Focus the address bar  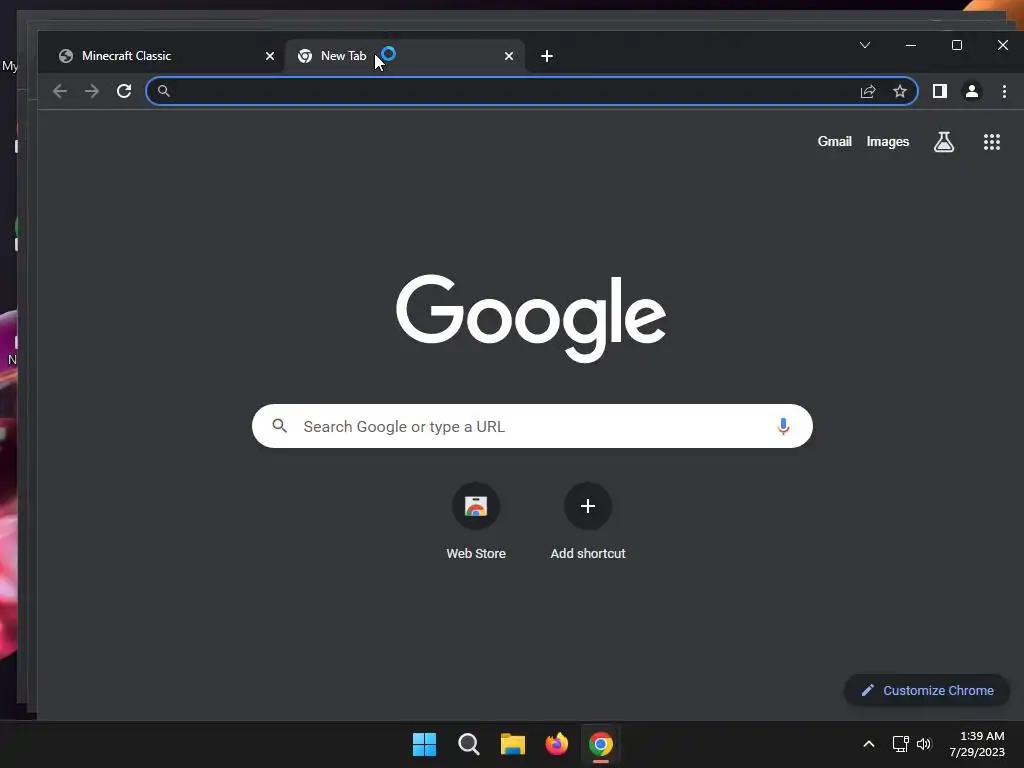tap(532, 91)
